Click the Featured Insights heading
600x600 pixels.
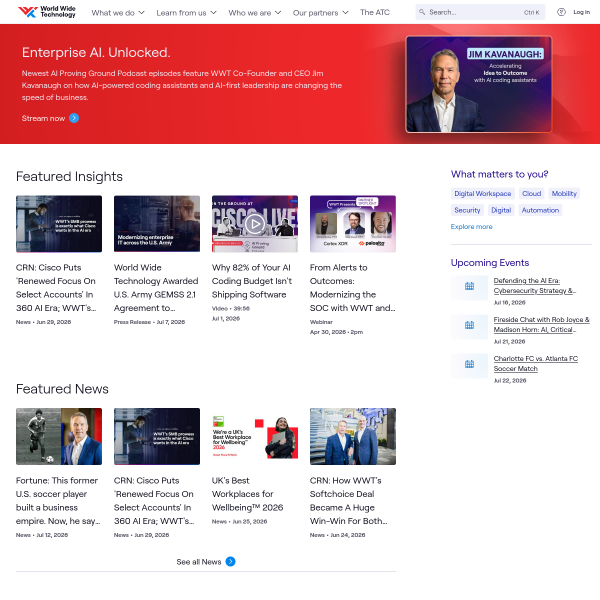(69, 176)
